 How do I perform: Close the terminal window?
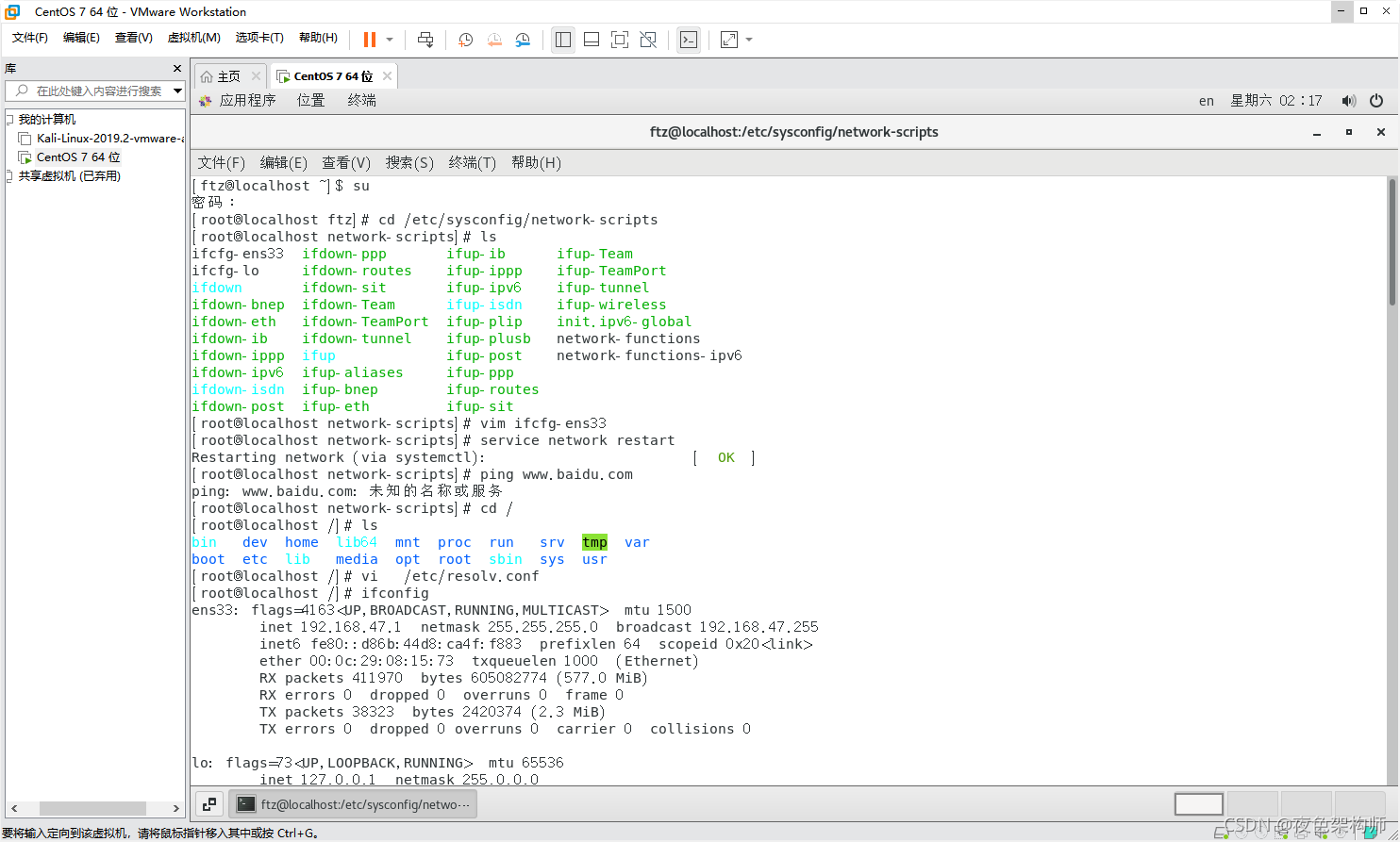(1381, 133)
